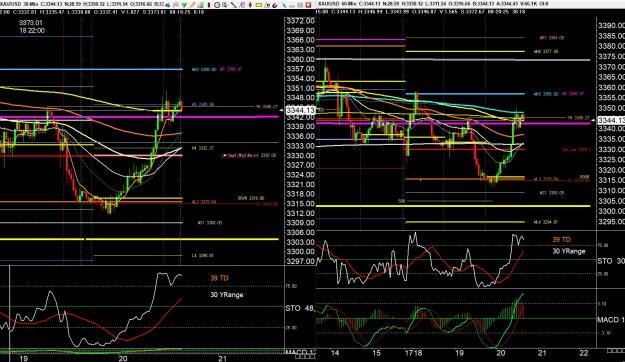
Task: Click date 20 on 30-Min chart axis
Action: [x=123, y=358]
